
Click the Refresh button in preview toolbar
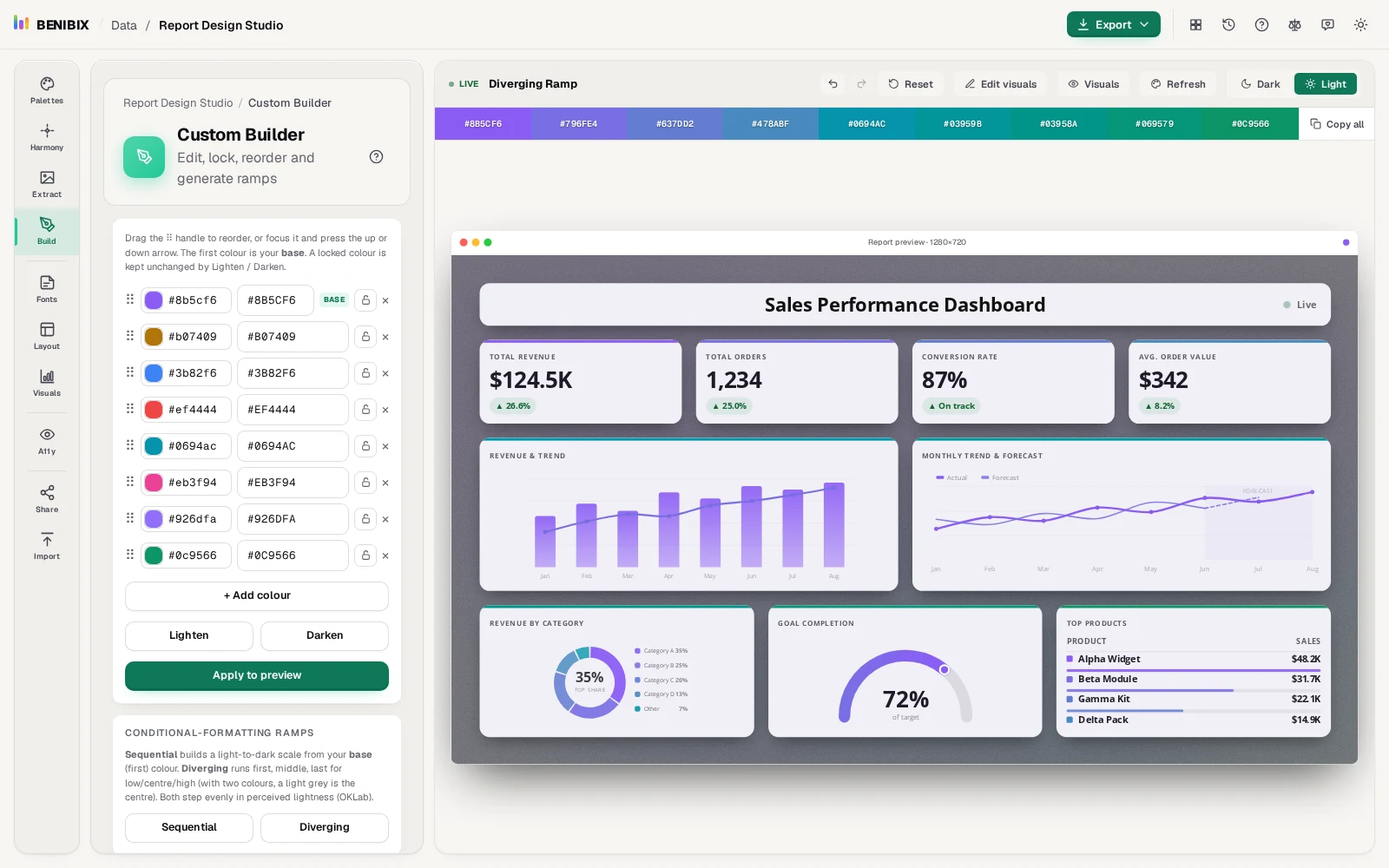tap(1178, 84)
